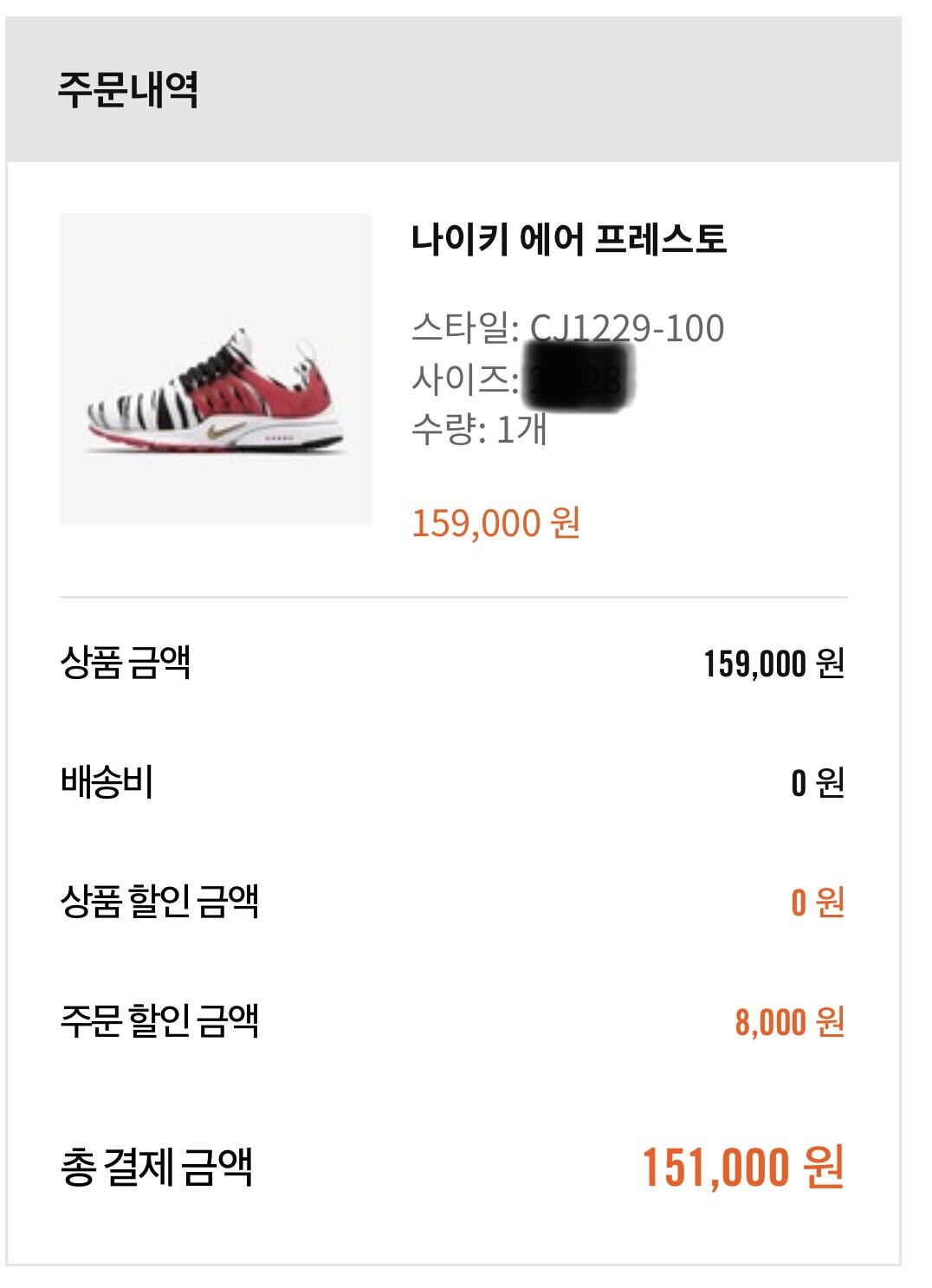Viewport: 932px width, 1288px height.
Task: Click the 0 원 shipping fee value
Action: tap(817, 783)
